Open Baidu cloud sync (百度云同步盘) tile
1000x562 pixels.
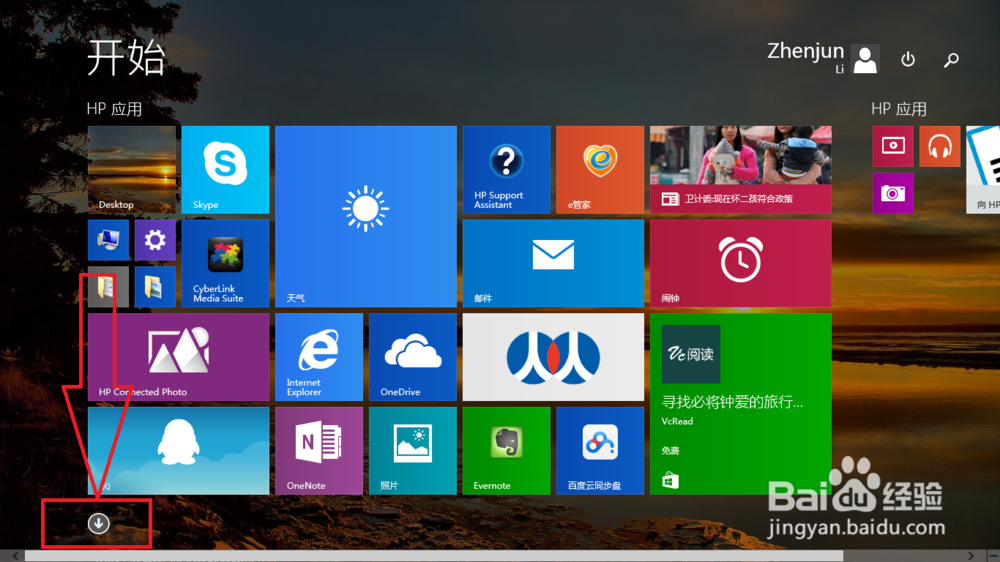point(600,451)
